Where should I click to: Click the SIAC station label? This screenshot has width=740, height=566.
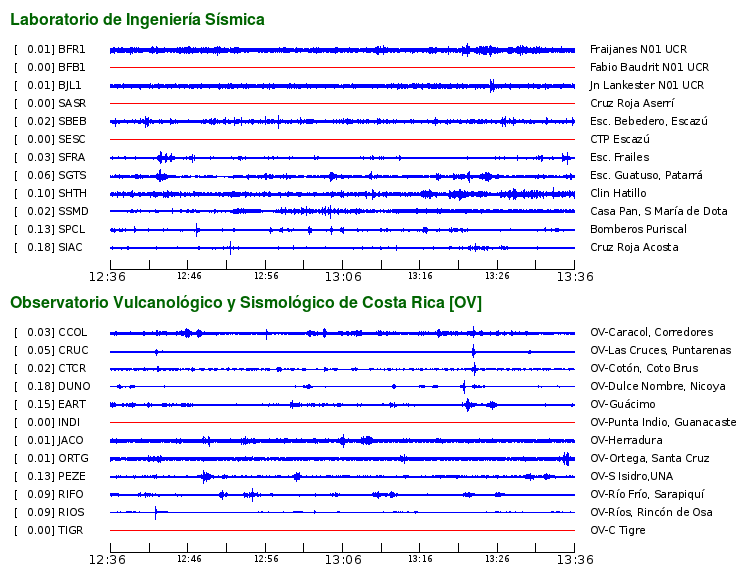[70, 247]
